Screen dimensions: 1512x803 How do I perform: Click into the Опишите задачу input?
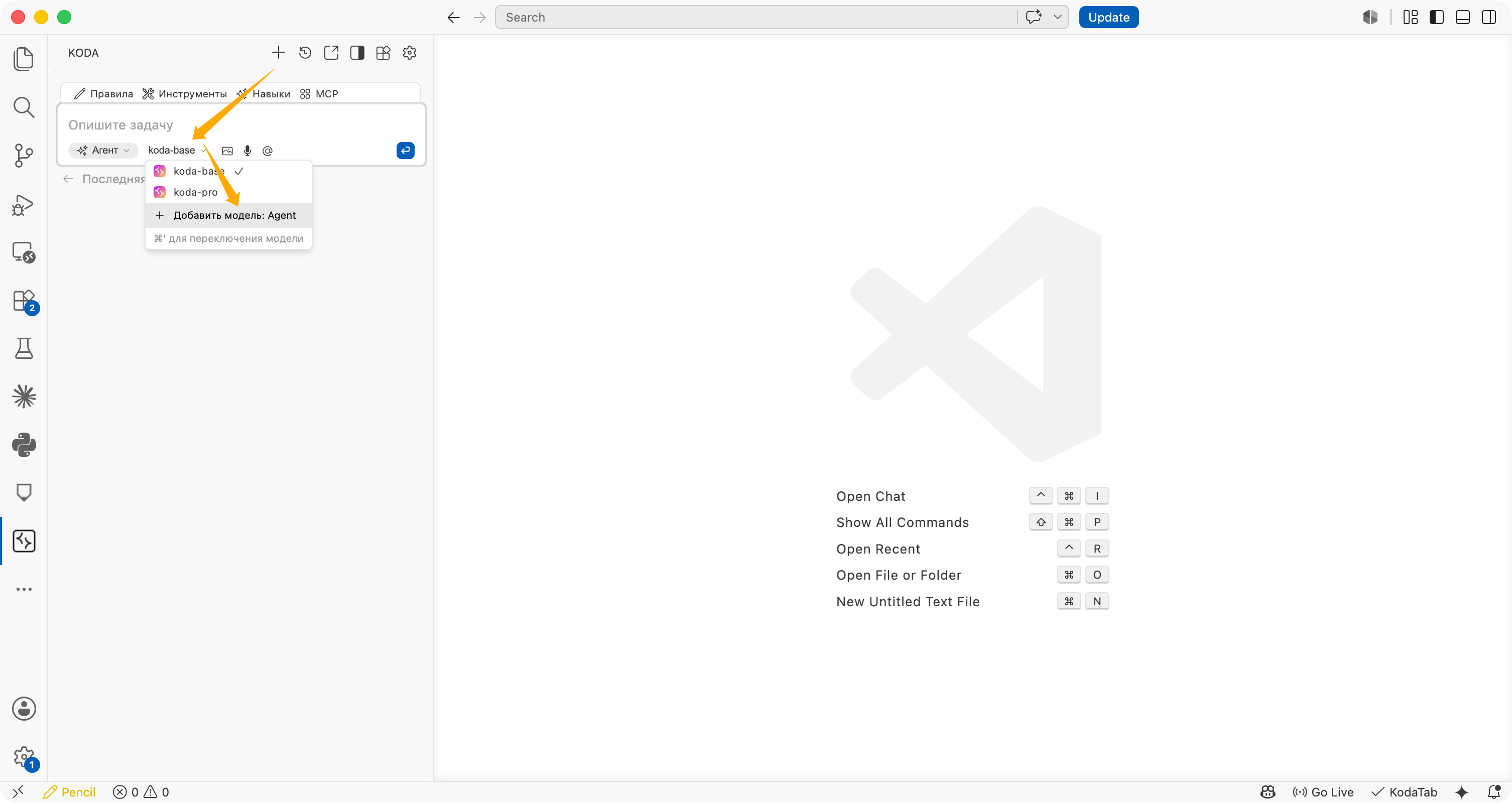(x=240, y=125)
